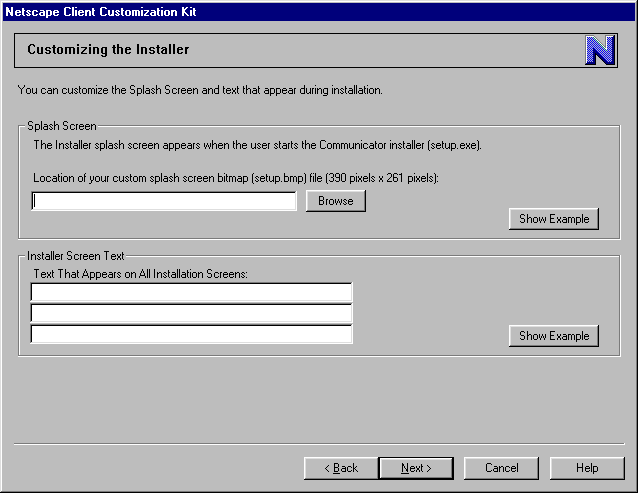Open Help for this wizard page
This screenshot has height=493, width=638.
[587, 468]
